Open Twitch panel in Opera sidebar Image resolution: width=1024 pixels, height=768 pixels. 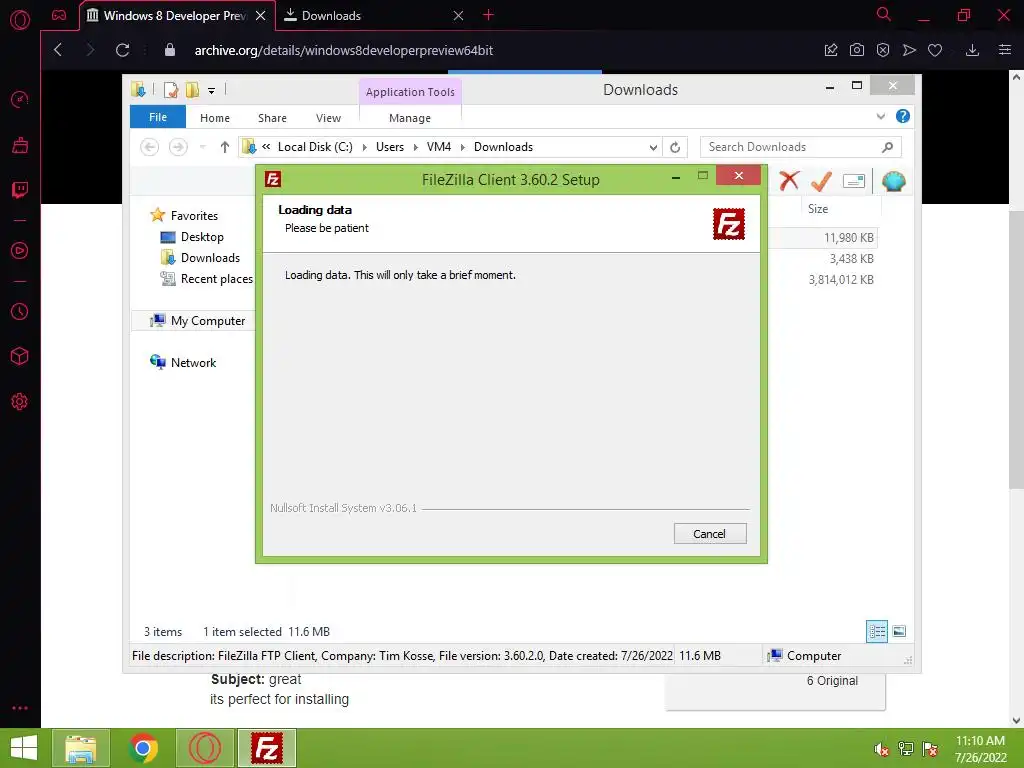pos(20,190)
